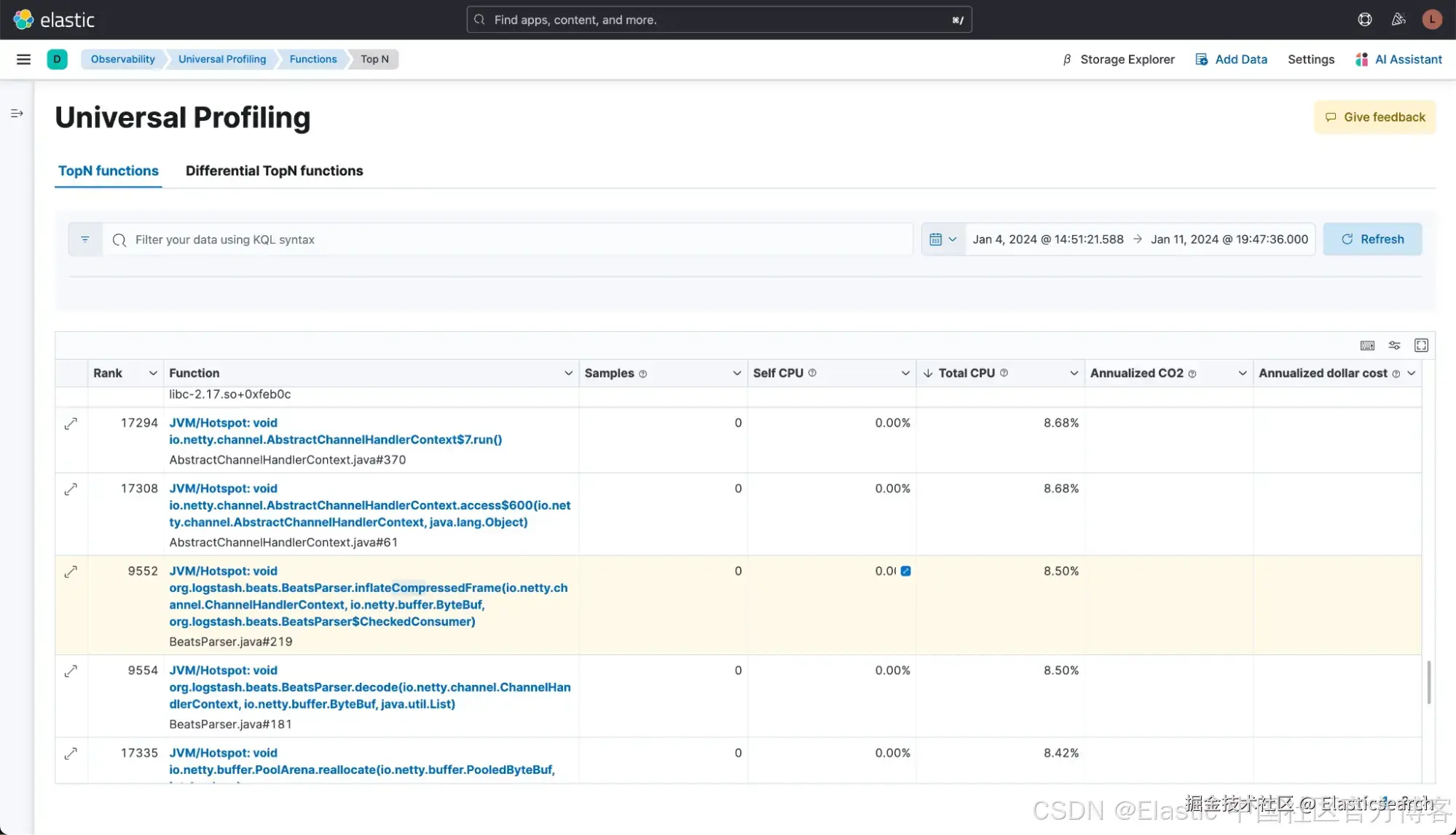Expand row details for rank 17294
The width and height of the screenshot is (1456, 835).
click(71, 423)
